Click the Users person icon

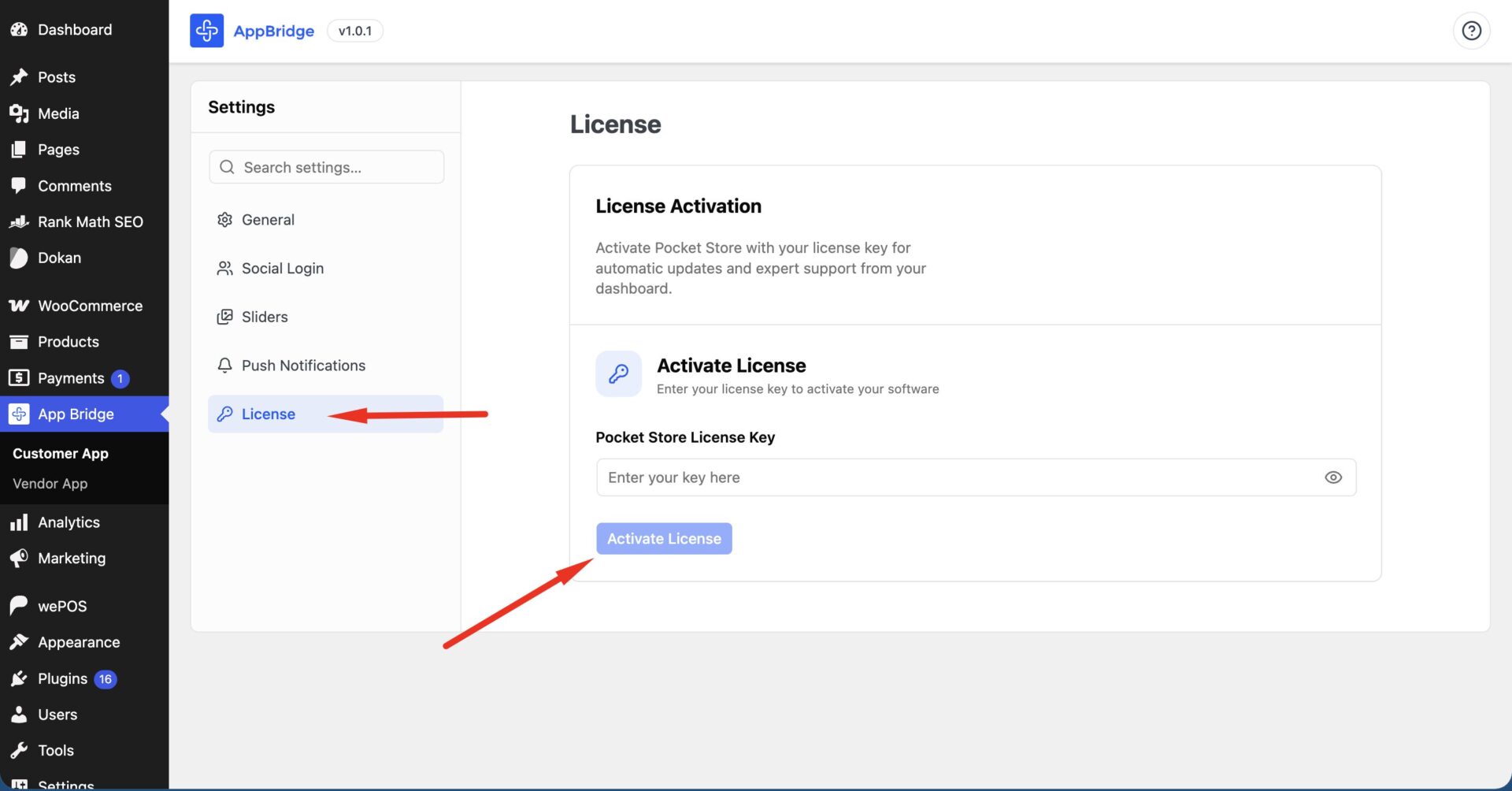pyautogui.click(x=19, y=715)
